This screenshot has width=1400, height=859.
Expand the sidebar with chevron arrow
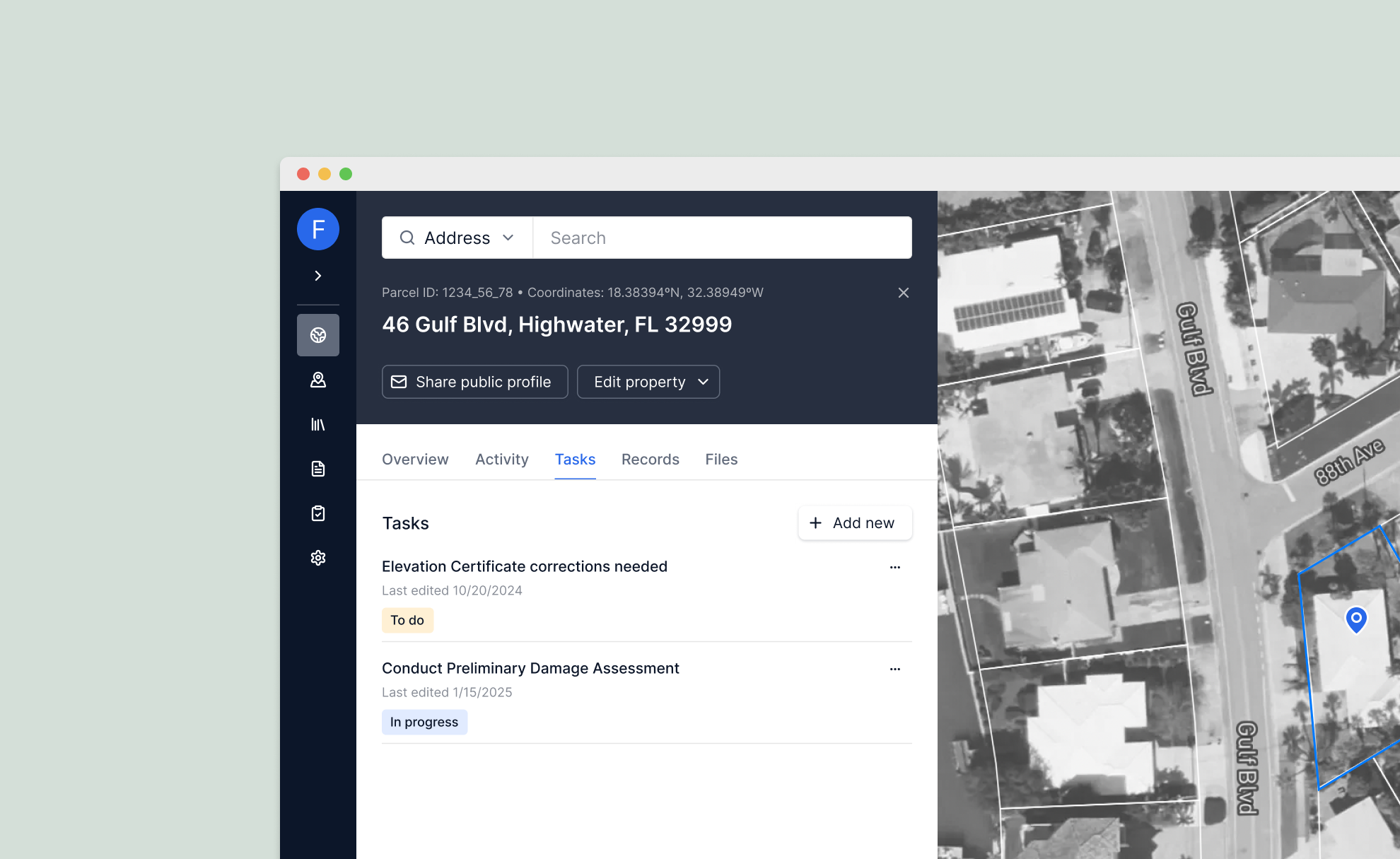[318, 276]
